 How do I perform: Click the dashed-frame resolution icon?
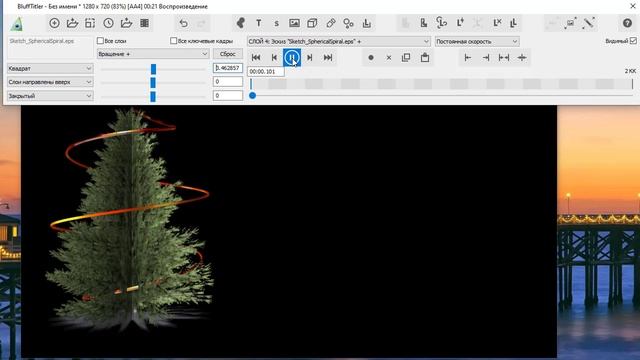click(x=90, y=23)
